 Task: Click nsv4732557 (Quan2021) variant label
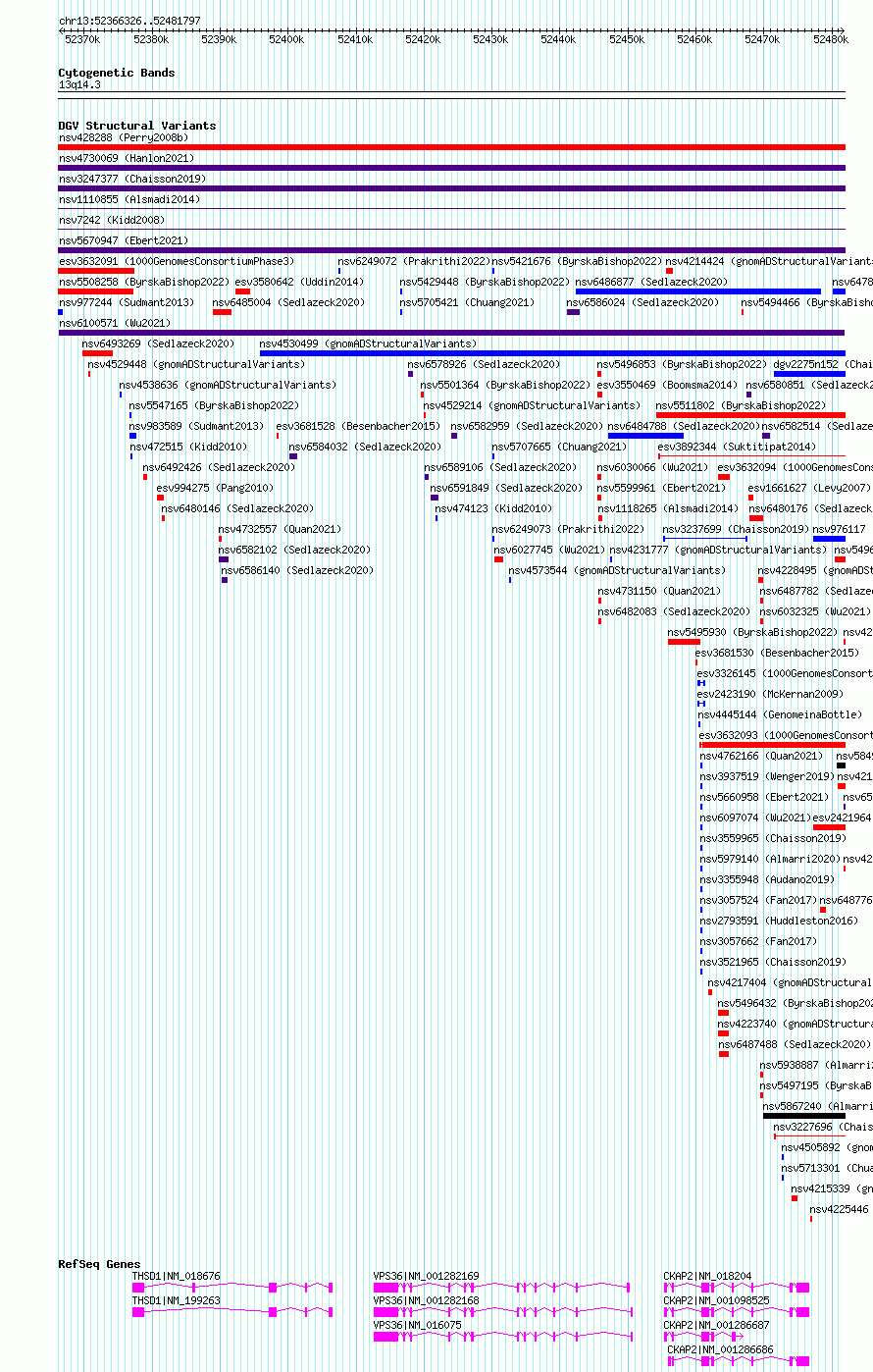[x=281, y=529]
